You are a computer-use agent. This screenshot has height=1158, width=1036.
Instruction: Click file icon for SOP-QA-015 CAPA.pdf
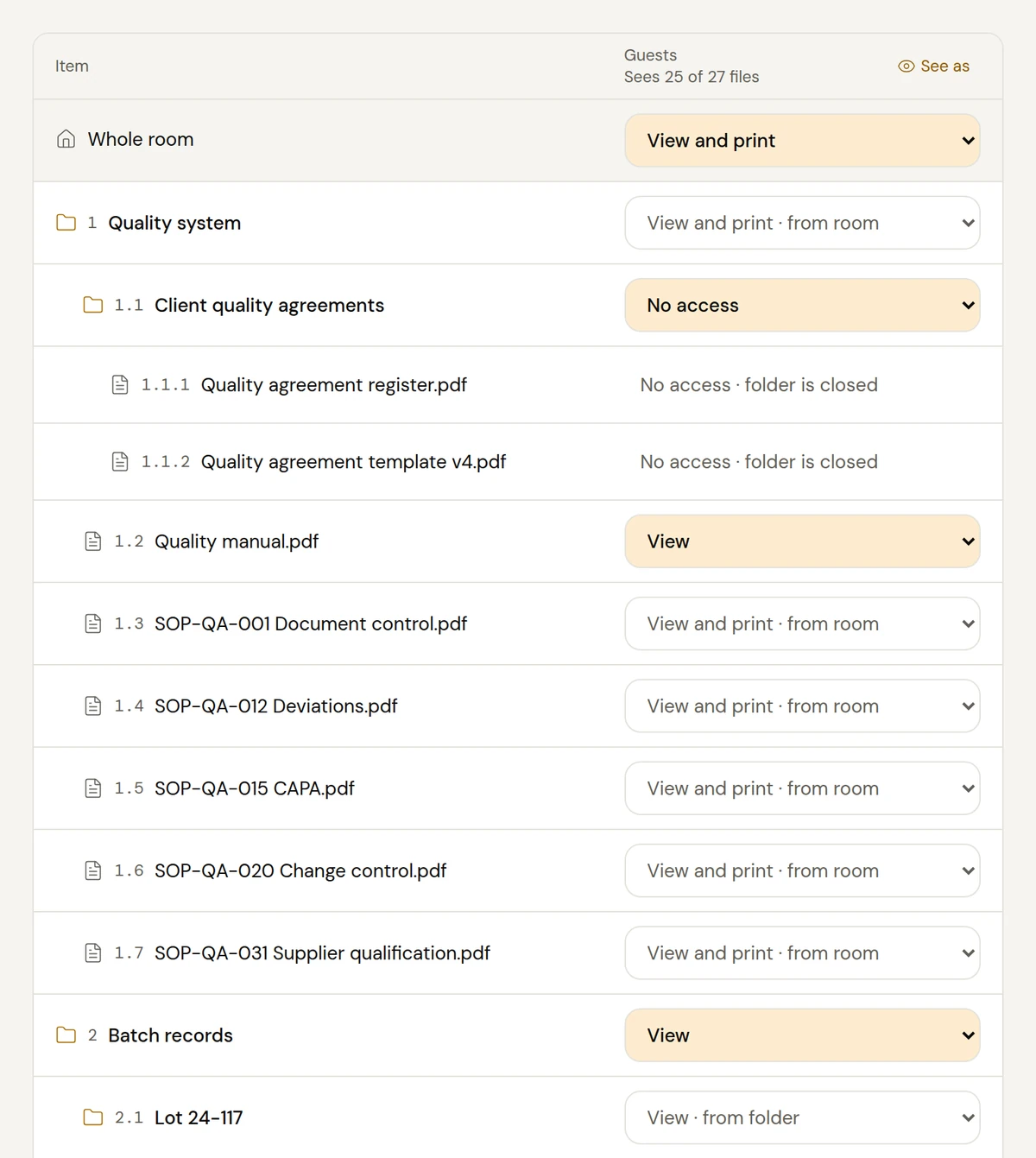click(x=93, y=788)
